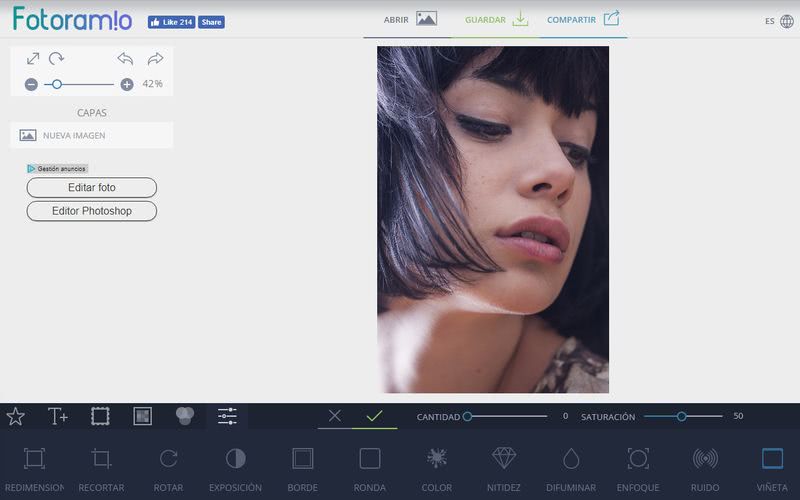Screen dimensions: 800x500
Task: Click the 42% zoom value
Action: (x=153, y=84)
